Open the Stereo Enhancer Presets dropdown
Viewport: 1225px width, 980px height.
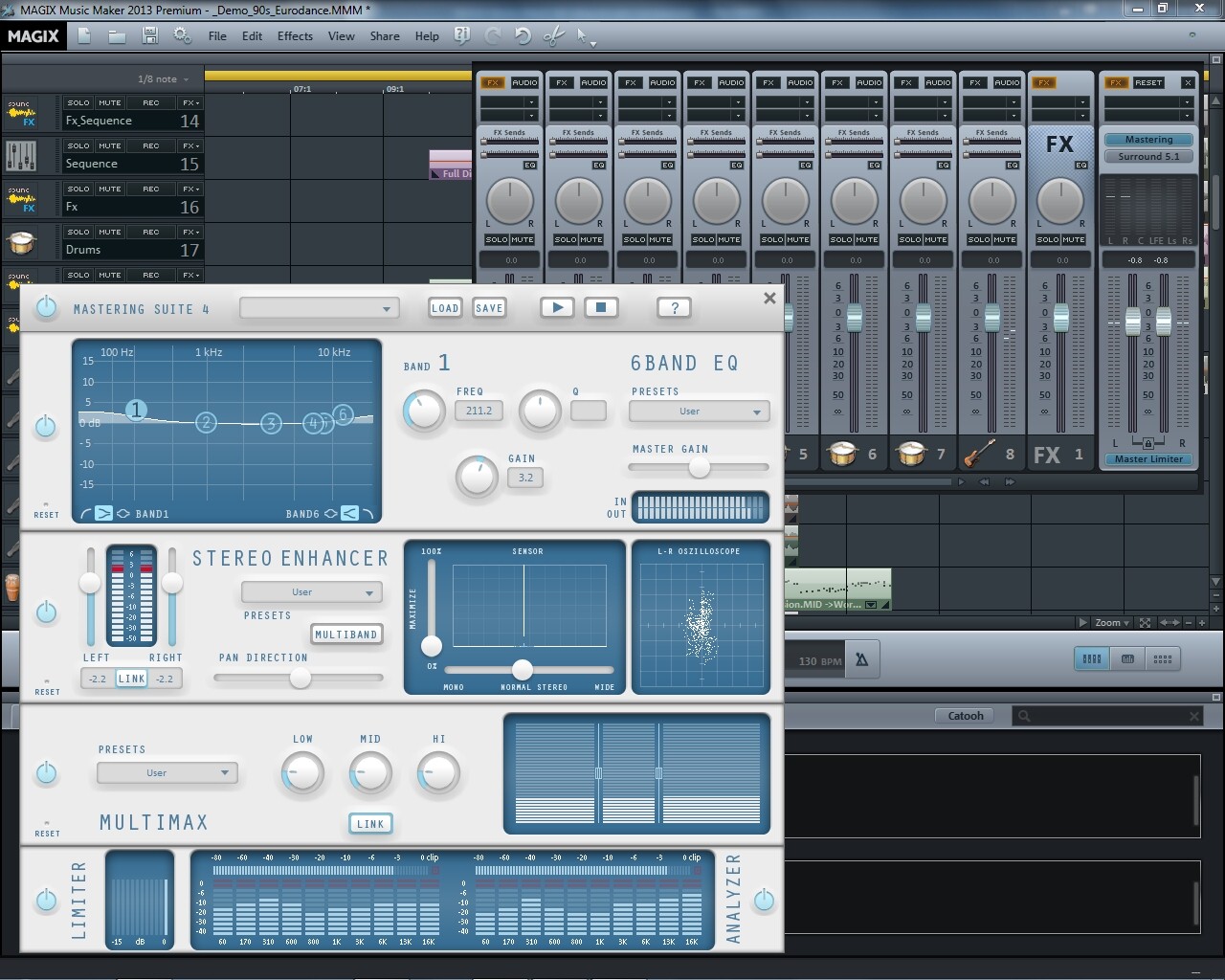[311, 592]
